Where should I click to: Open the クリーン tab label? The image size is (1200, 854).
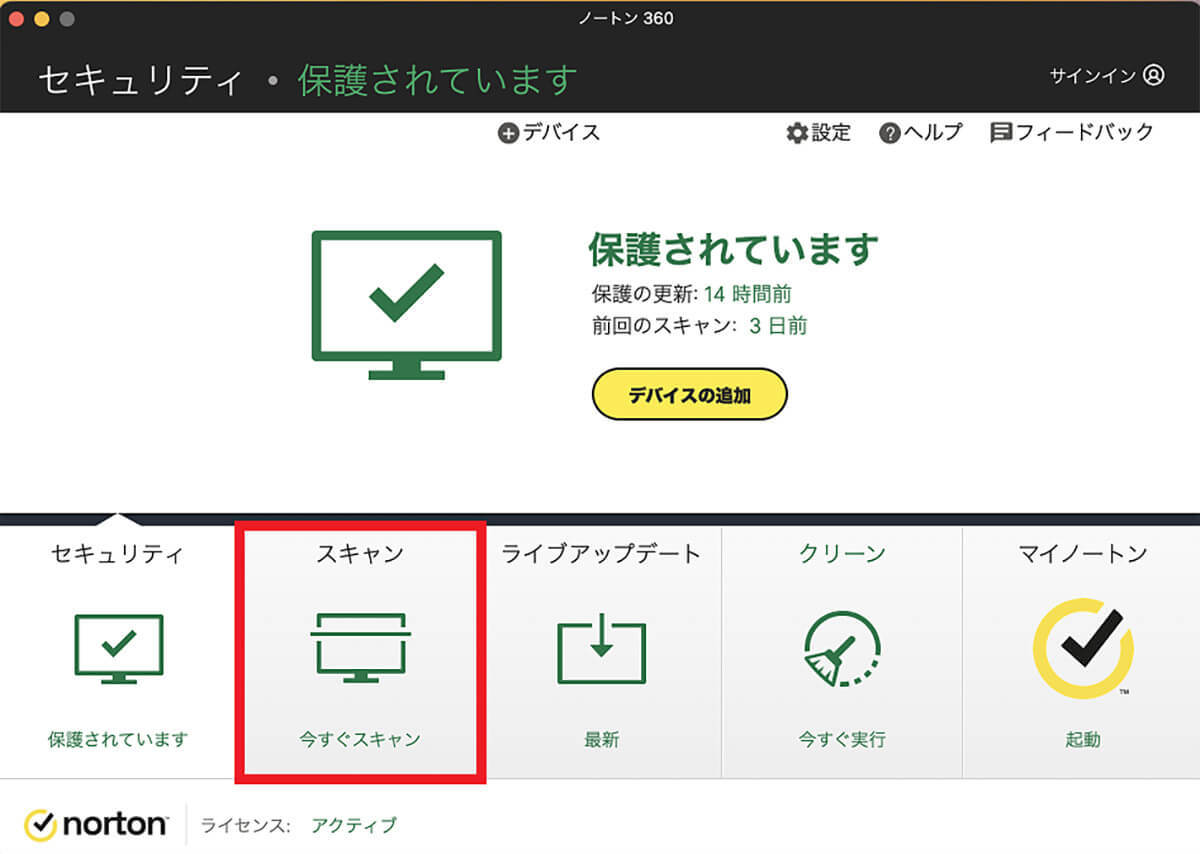point(842,553)
